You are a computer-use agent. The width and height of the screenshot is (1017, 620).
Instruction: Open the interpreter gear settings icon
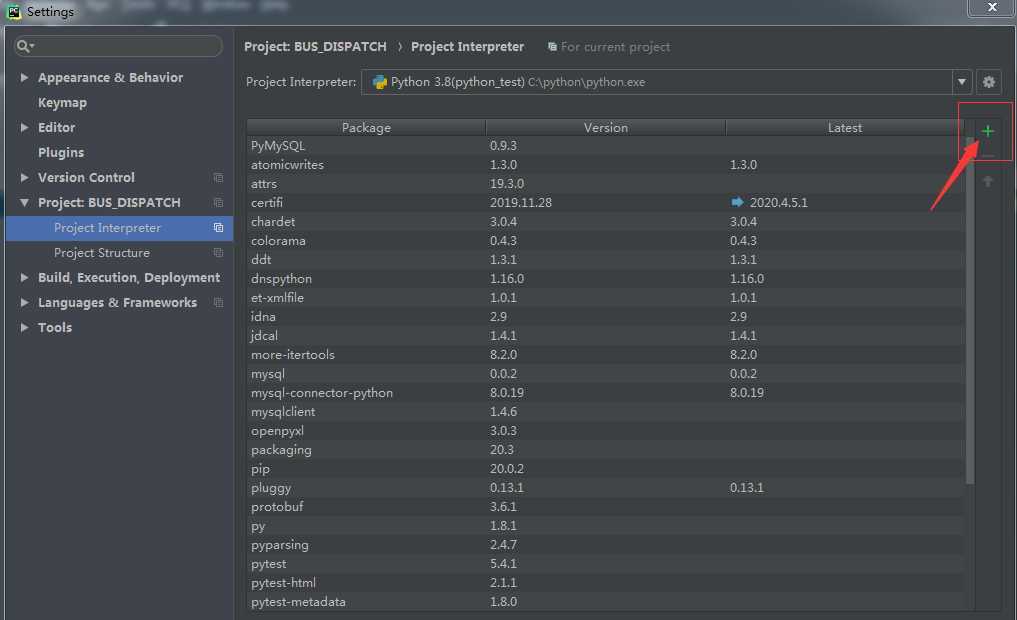pyautogui.click(x=988, y=82)
